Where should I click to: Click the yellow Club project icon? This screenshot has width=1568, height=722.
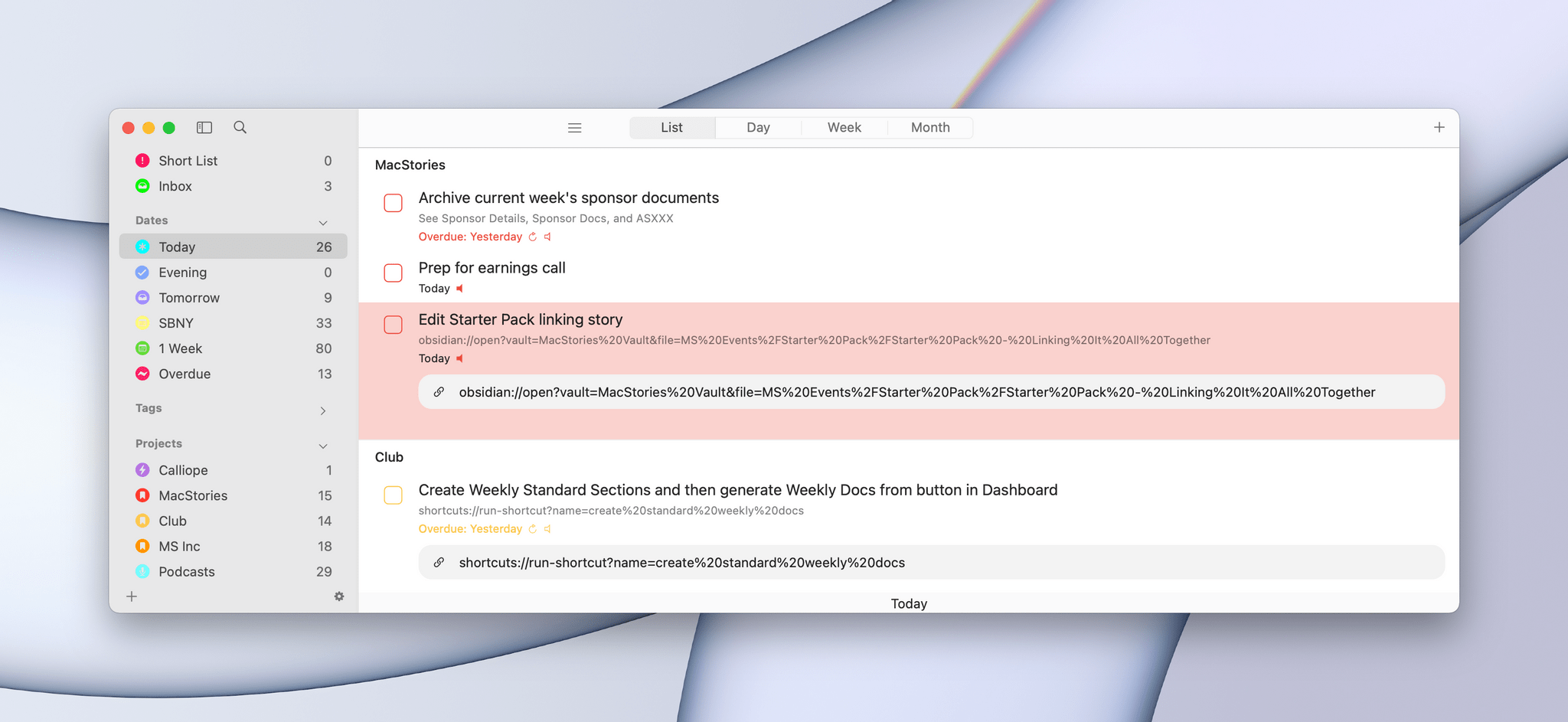tap(142, 520)
